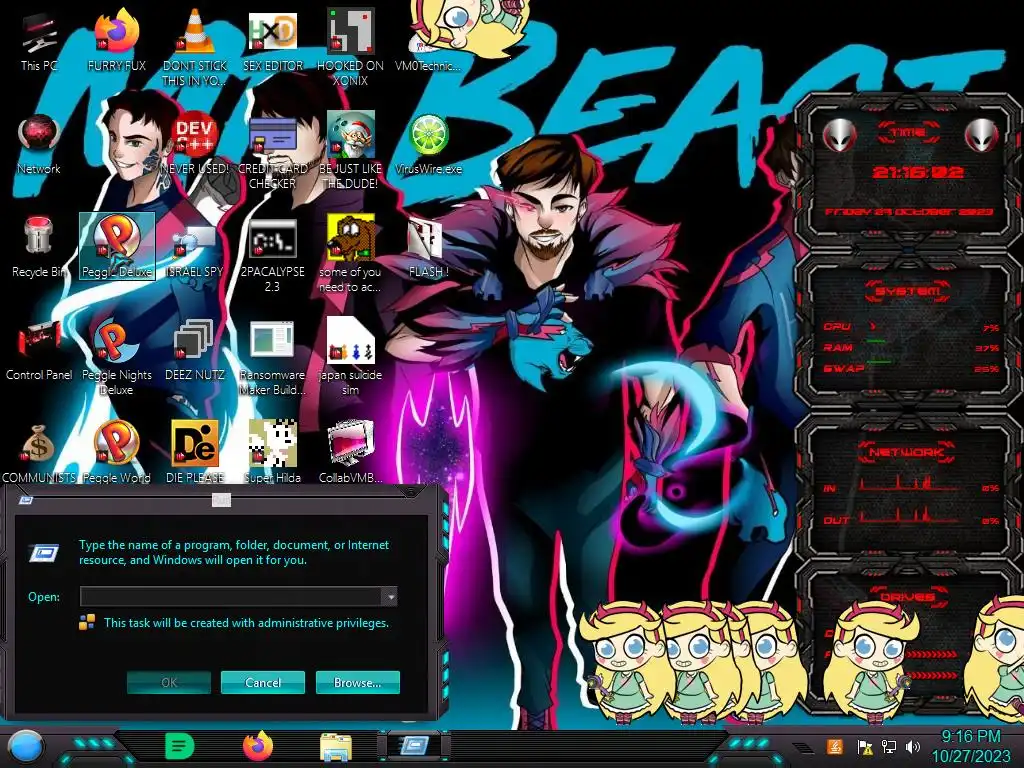This screenshot has height=768, width=1024.
Task: Click the Run dialog title bar icon
Action: click(26, 500)
